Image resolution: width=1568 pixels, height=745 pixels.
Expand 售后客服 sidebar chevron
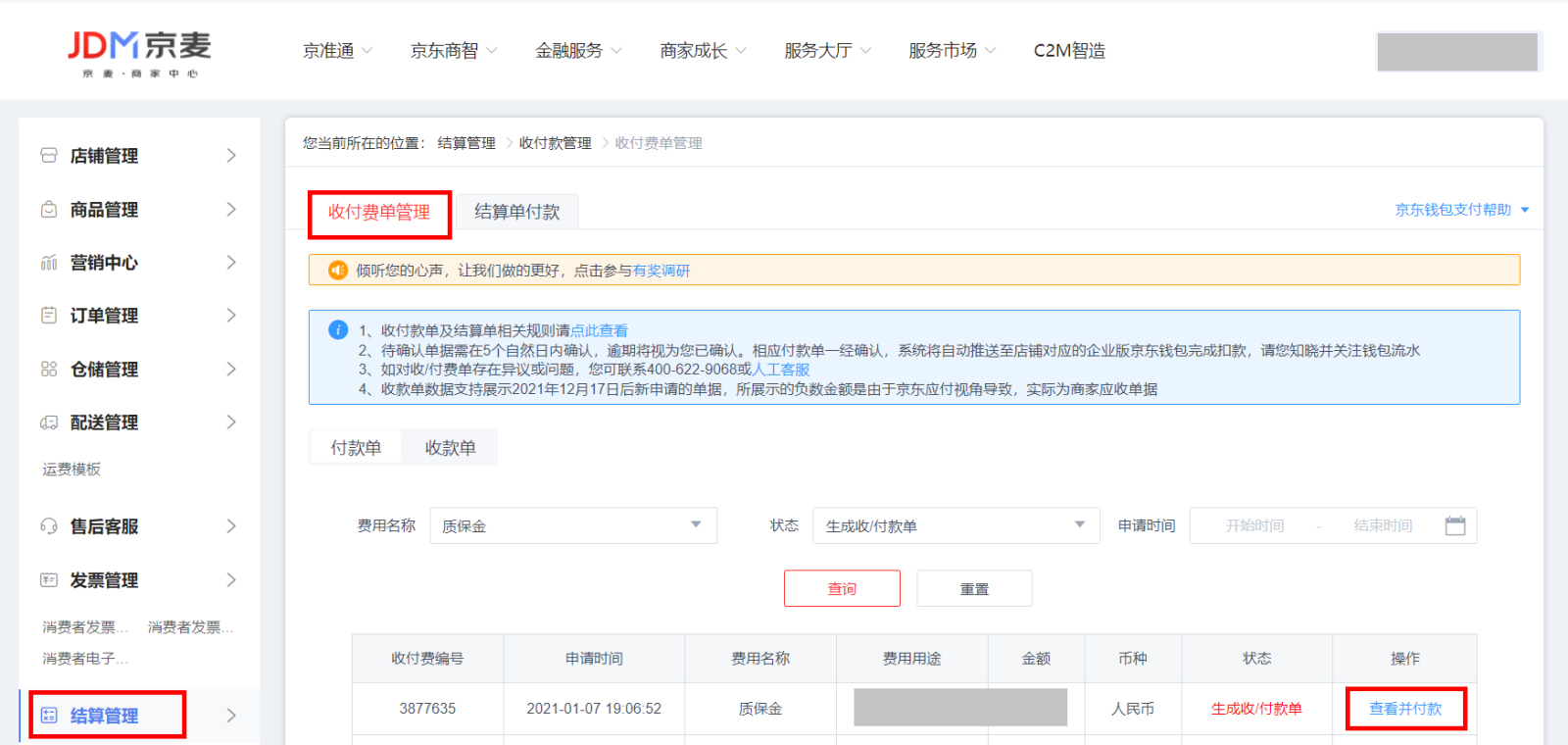click(231, 525)
